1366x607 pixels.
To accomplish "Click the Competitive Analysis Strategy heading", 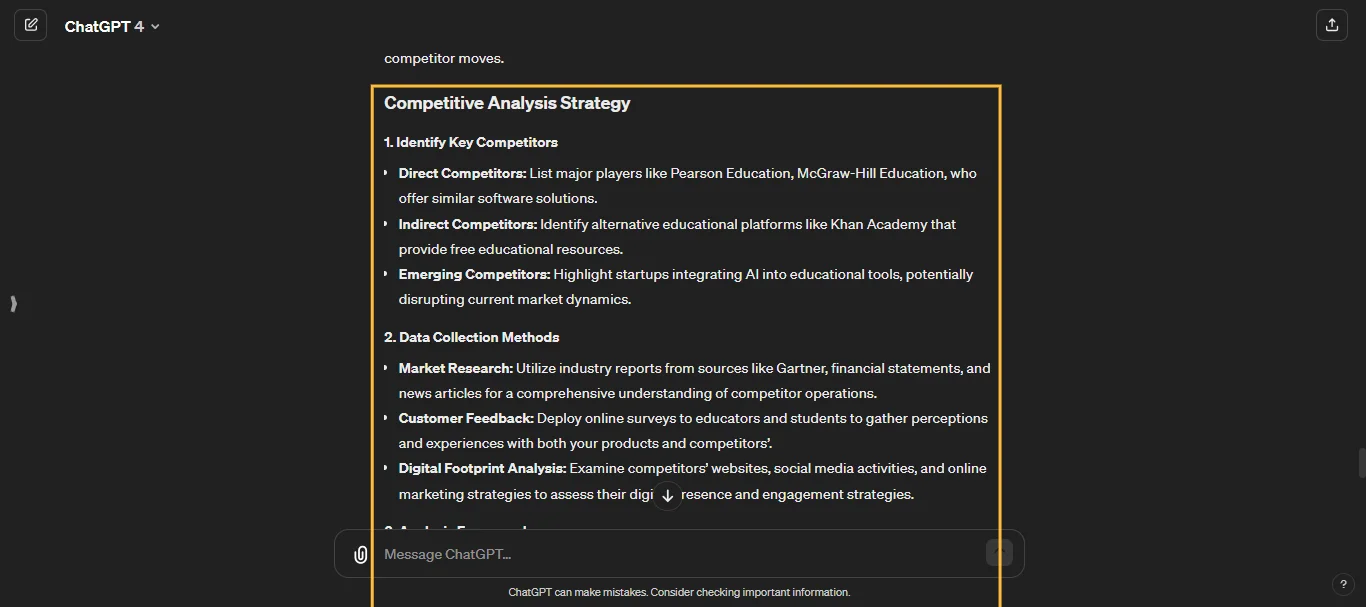I will [x=507, y=103].
